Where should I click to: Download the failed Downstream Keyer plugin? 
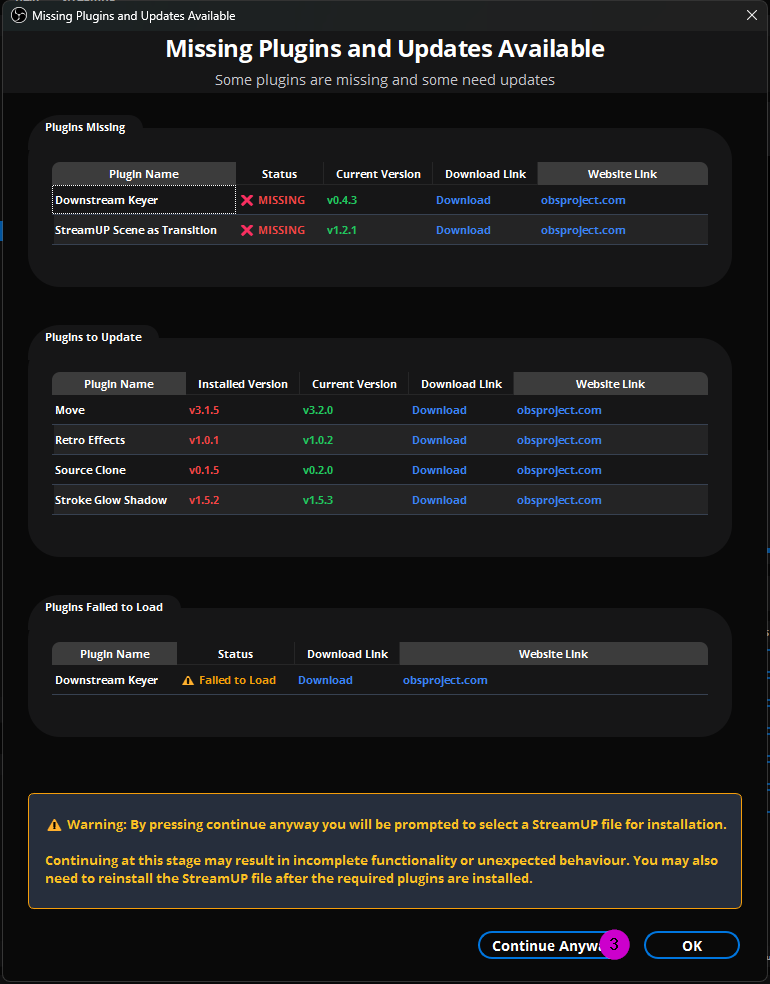click(325, 680)
